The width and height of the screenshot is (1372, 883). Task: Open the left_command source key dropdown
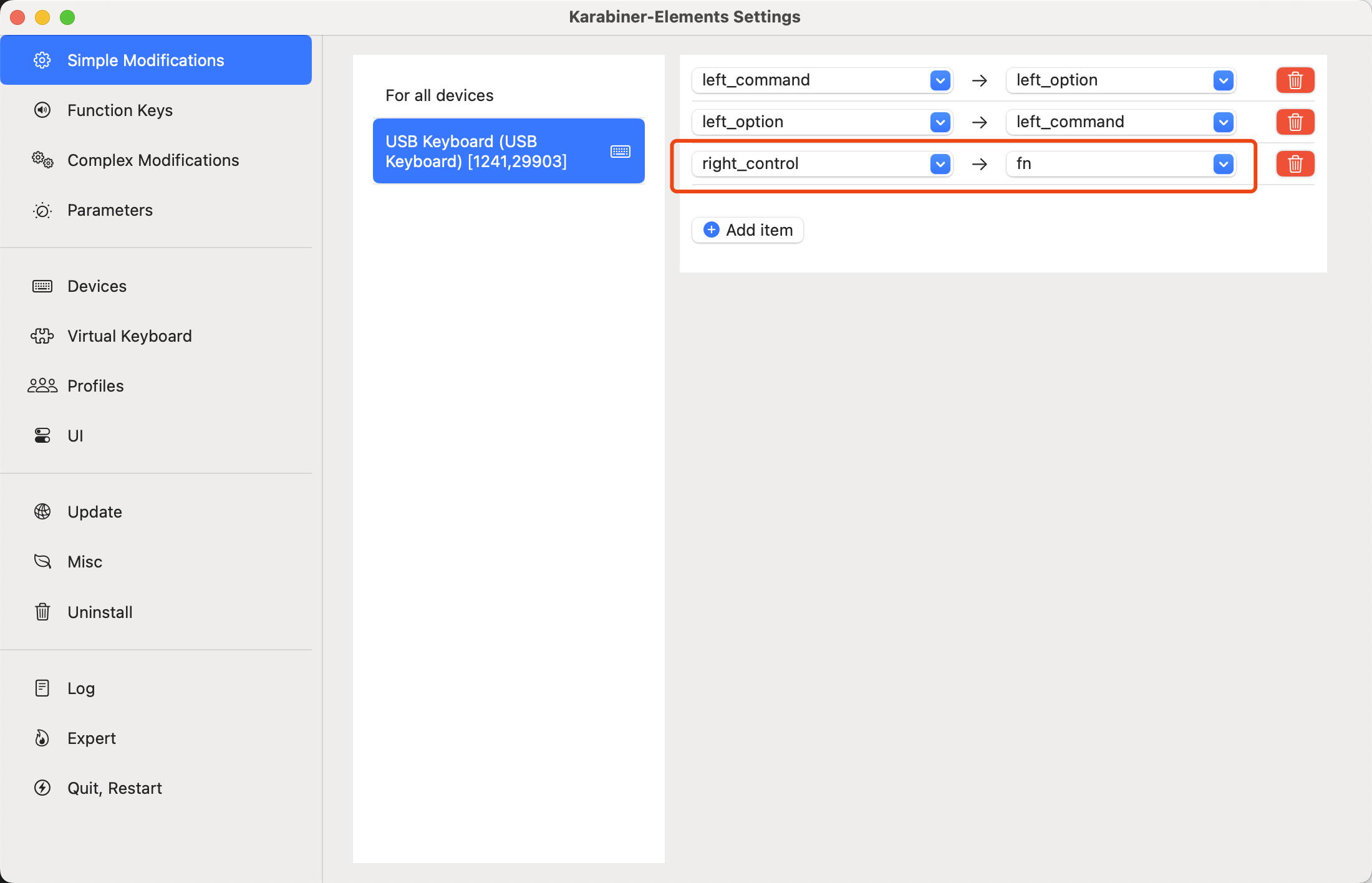[940, 80]
